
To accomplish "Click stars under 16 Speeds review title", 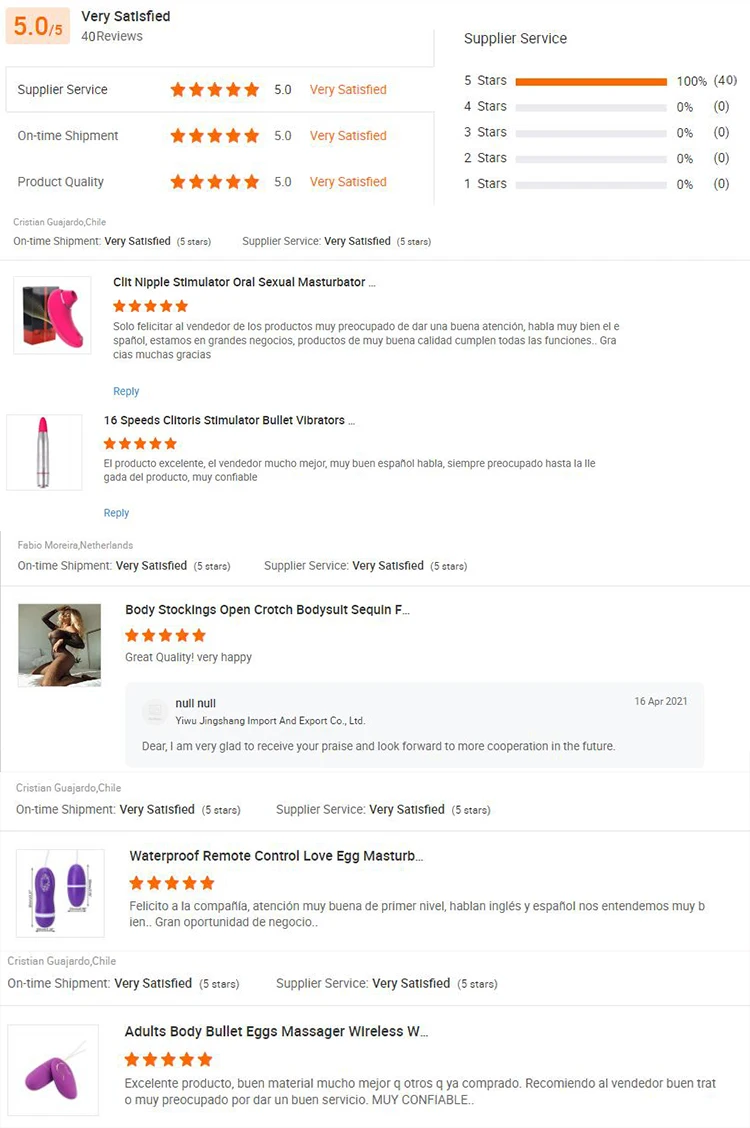I will click(140, 443).
